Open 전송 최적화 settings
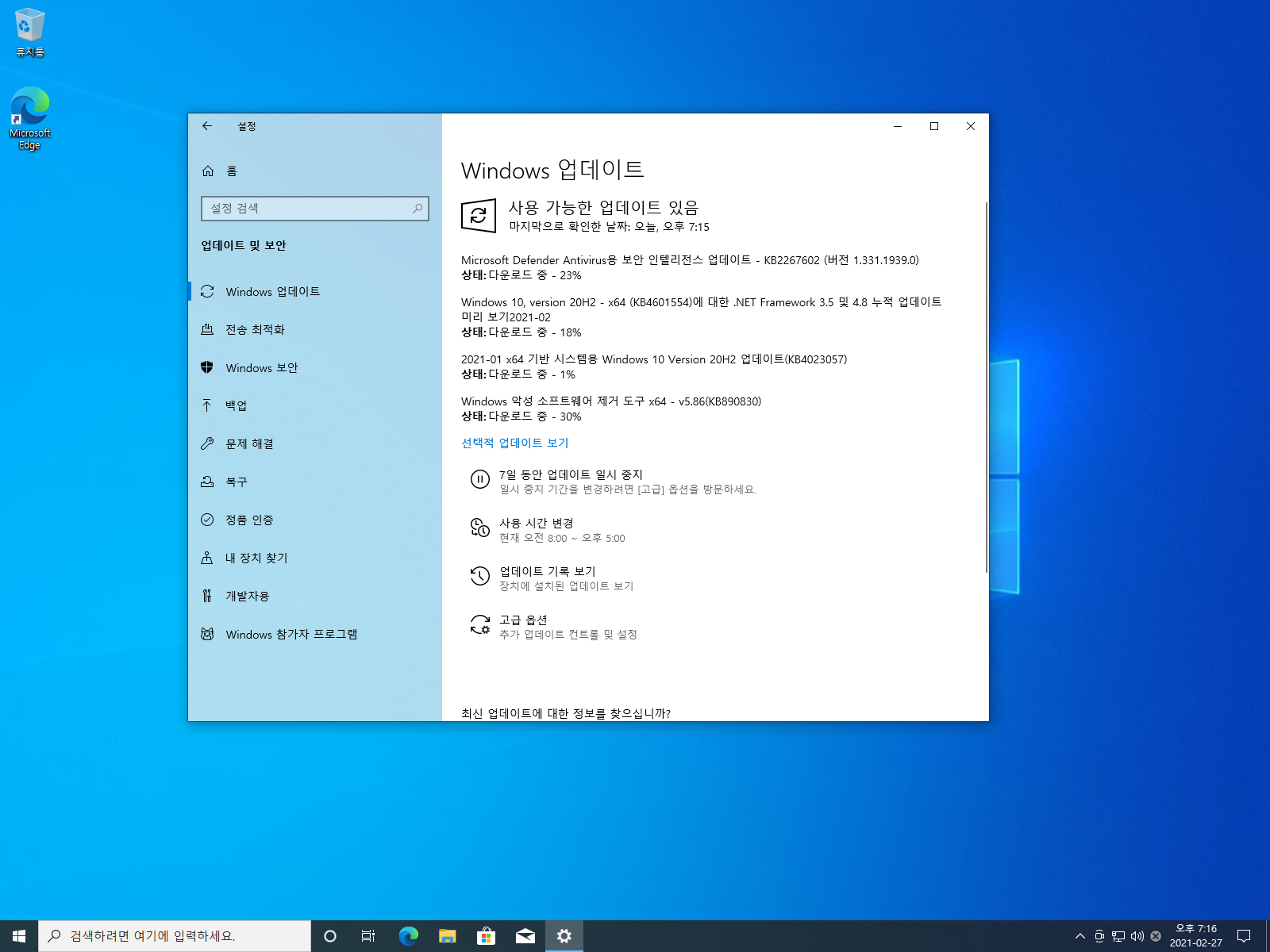 pos(314,330)
